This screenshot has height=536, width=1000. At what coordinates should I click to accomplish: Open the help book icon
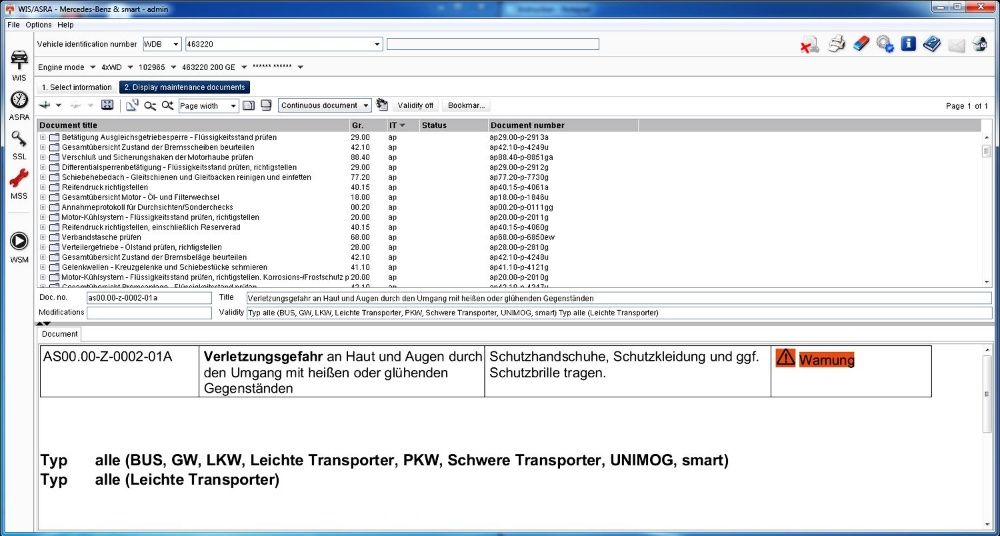pos(932,44)
